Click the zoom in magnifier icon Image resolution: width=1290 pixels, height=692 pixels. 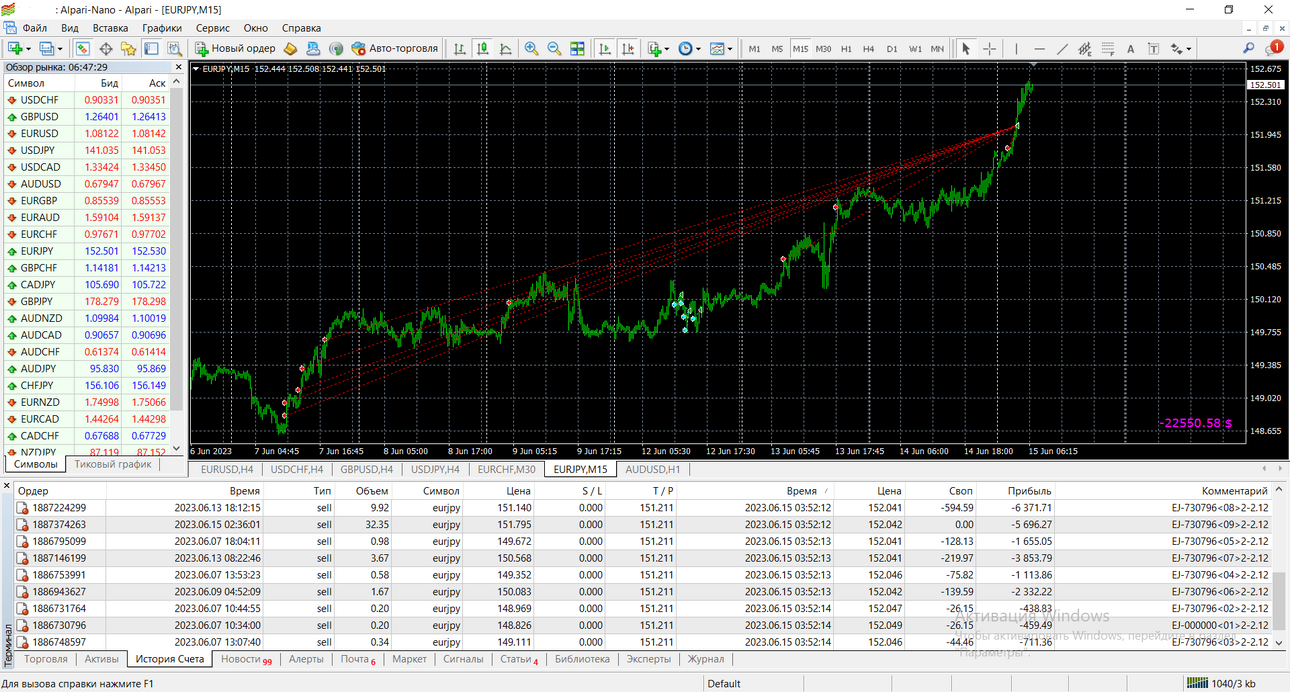point(531,48)
